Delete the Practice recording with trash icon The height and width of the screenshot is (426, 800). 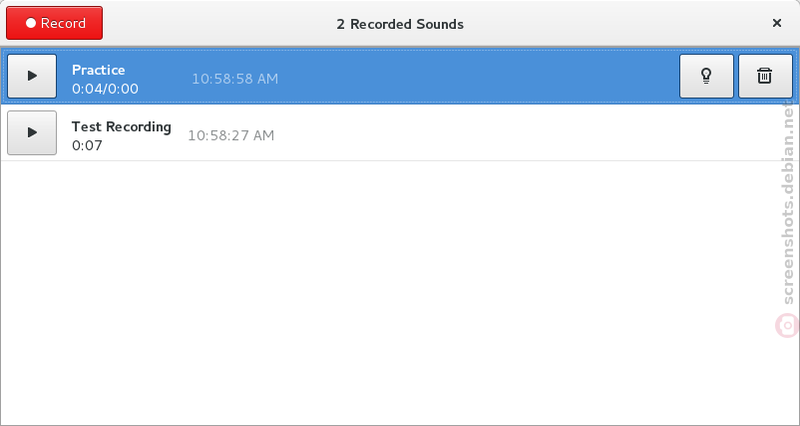[765, 76]
